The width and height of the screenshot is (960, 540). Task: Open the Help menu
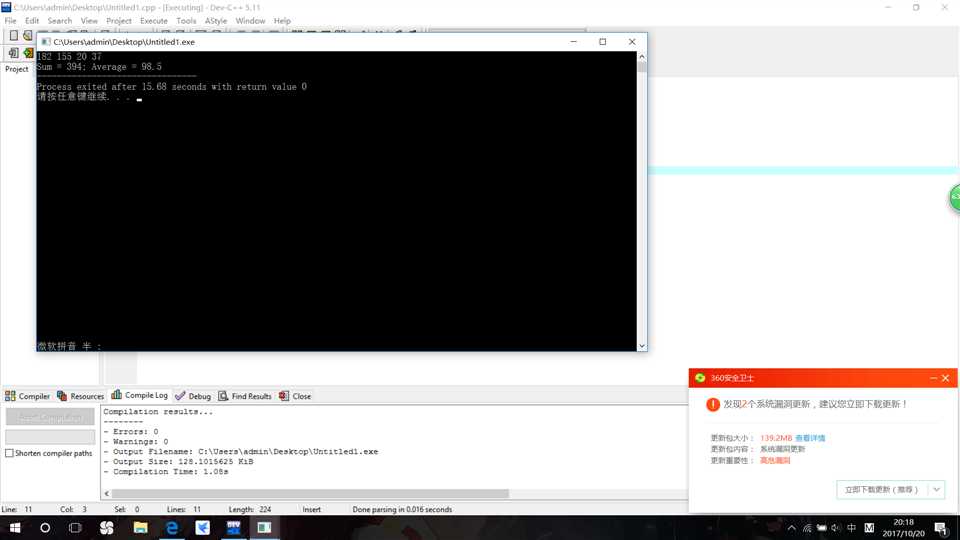pos(282,21)
